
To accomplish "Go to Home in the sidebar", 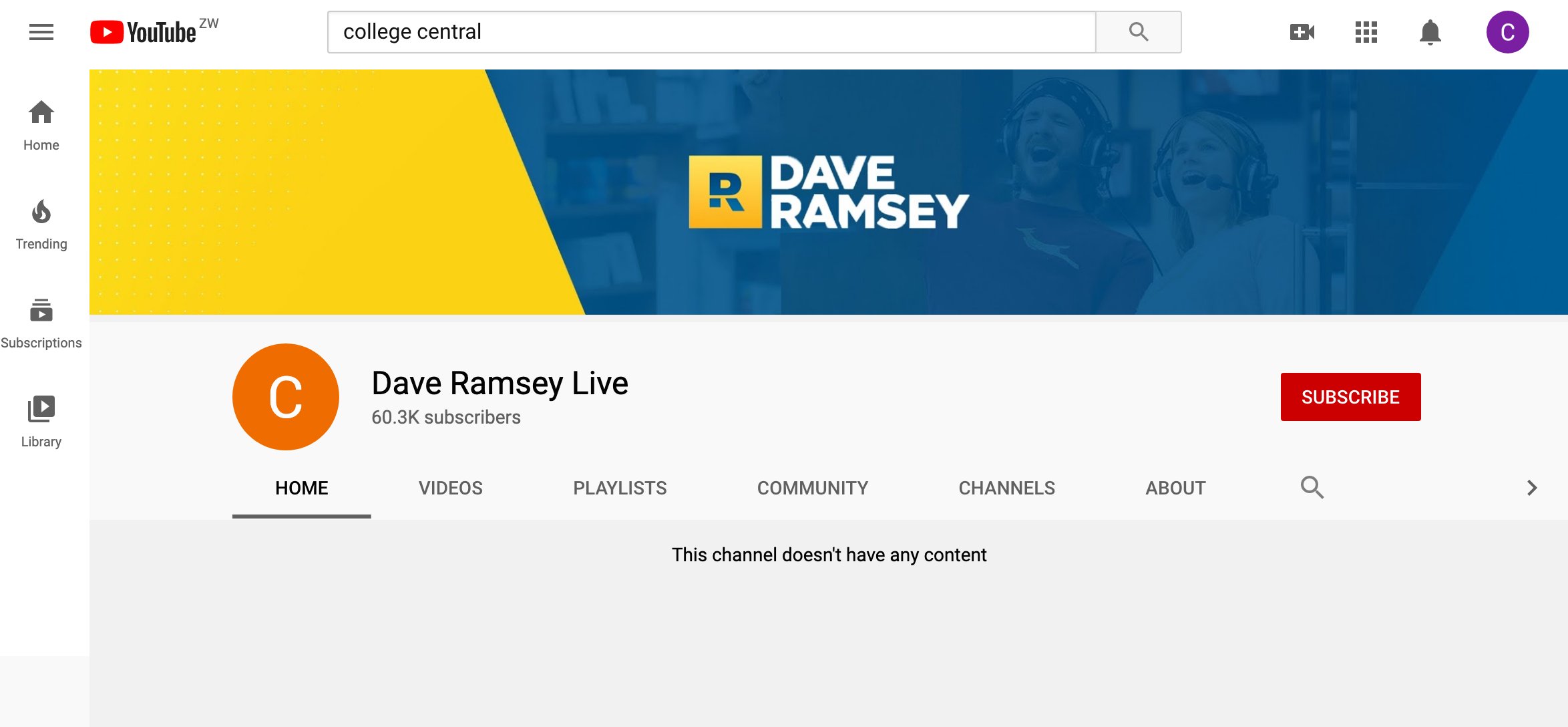I will [x=41, y=126].
